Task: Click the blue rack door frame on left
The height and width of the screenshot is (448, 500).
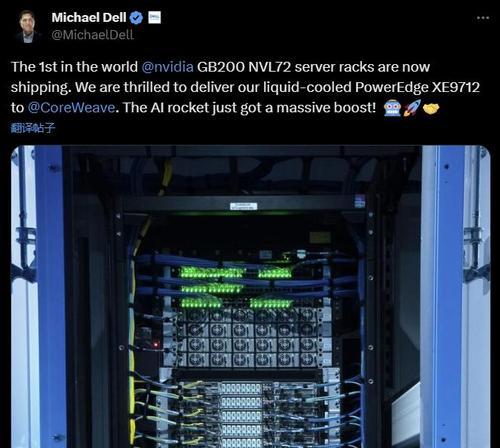Action: point(50,297)
